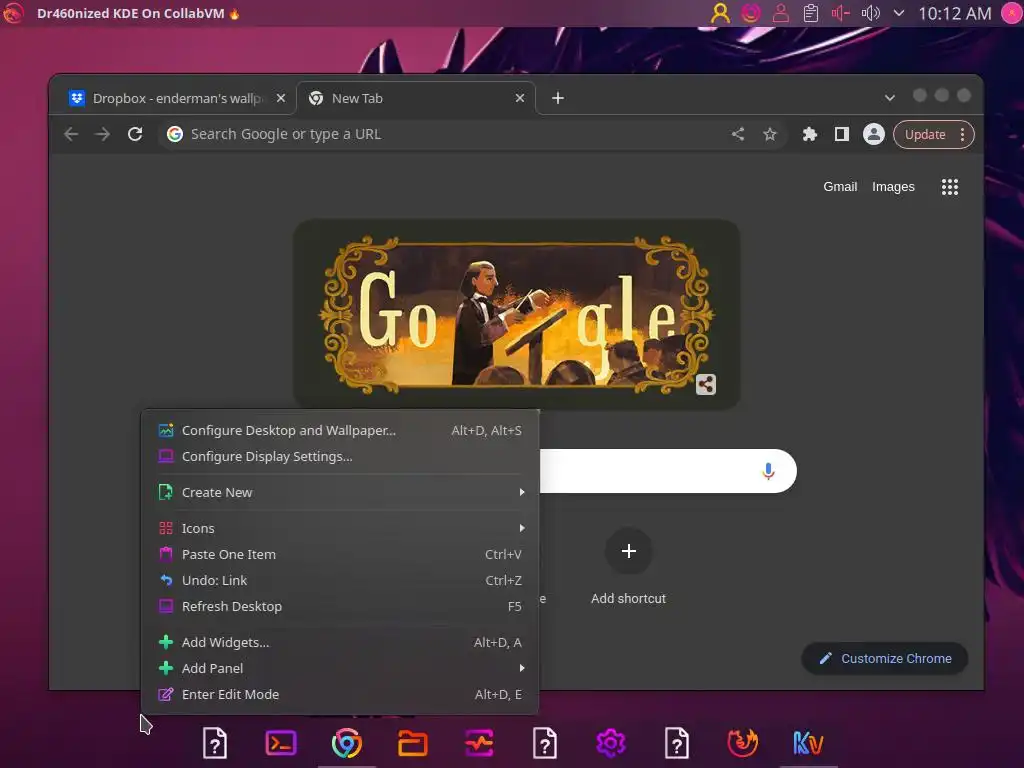Click the yellow user icon in top panel
The width and height of the screenshot is (1024, 768).
pos(720,13)
